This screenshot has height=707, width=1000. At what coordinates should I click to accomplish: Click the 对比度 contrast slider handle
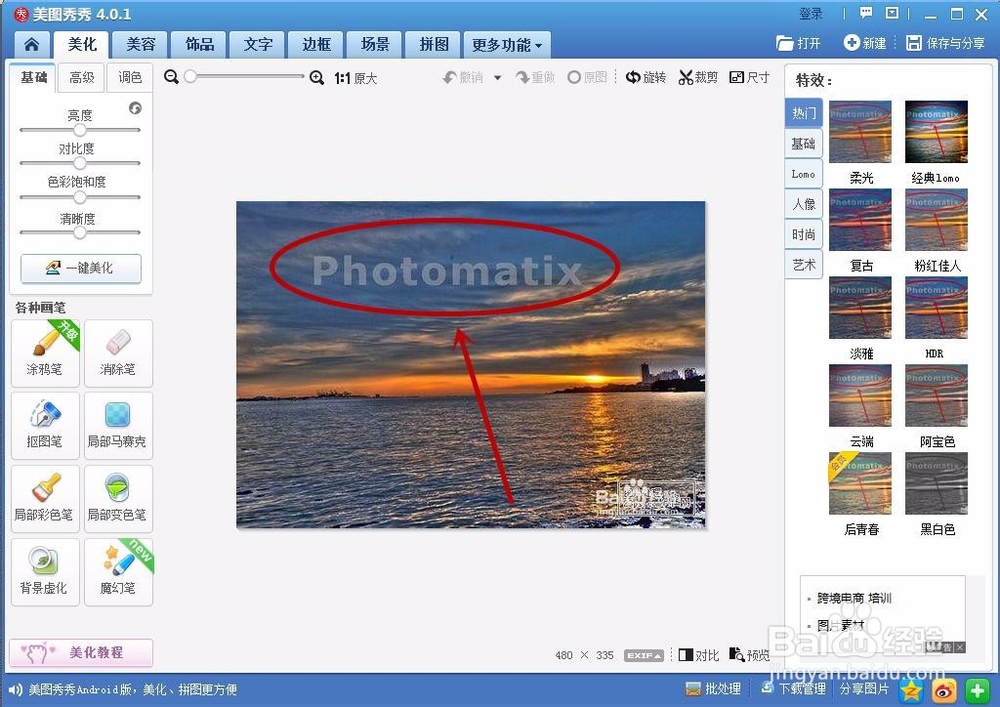coord(80,163)
